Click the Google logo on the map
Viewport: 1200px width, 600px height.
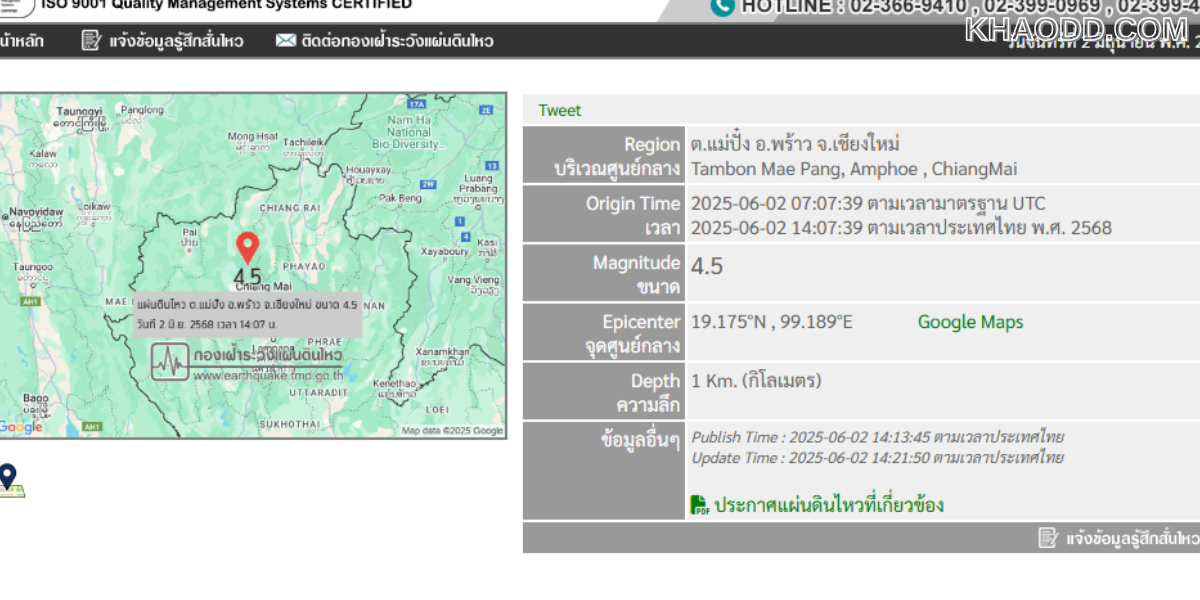tap(21, 427)
